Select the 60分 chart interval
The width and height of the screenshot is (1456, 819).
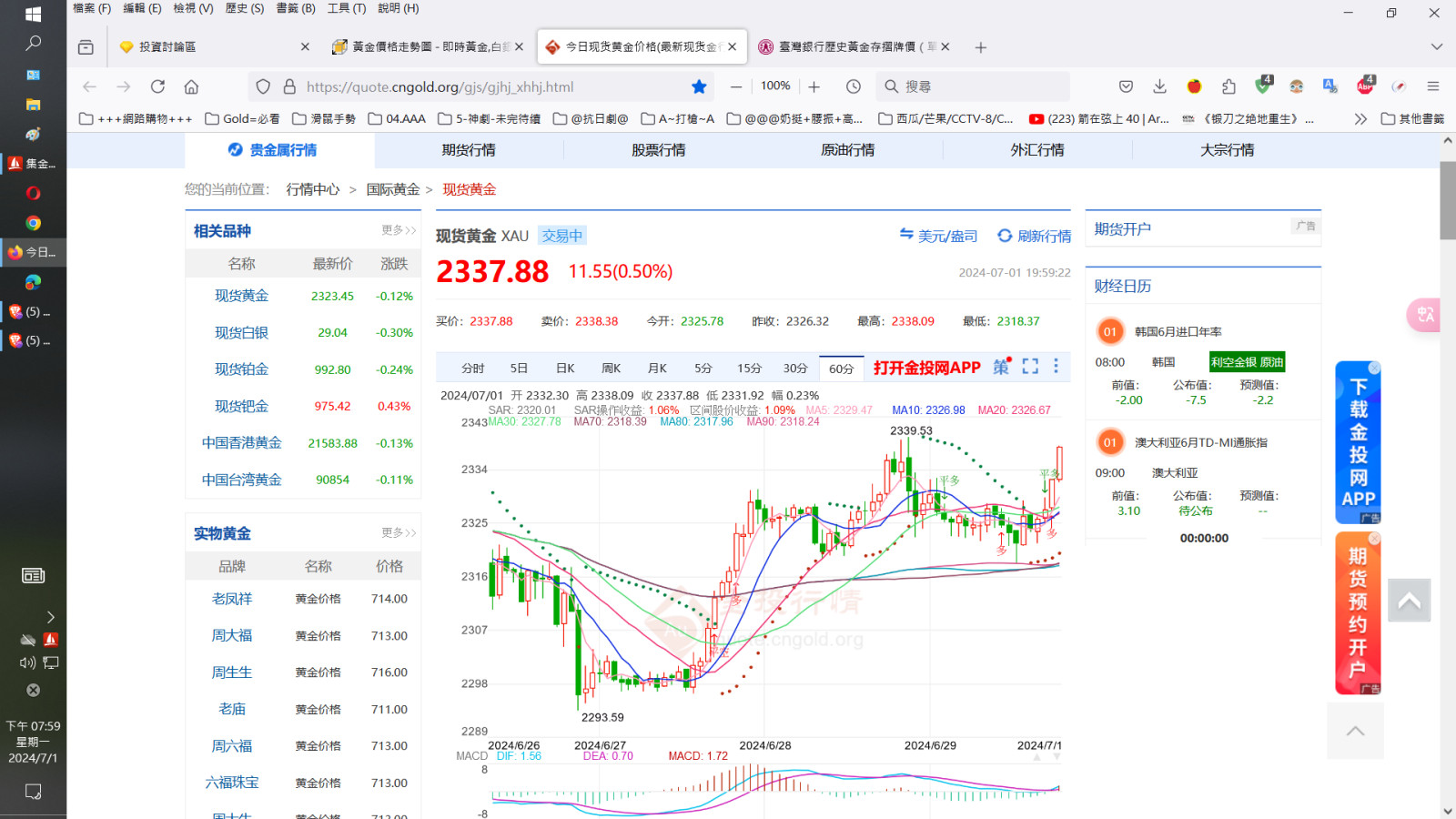[841, 369]
